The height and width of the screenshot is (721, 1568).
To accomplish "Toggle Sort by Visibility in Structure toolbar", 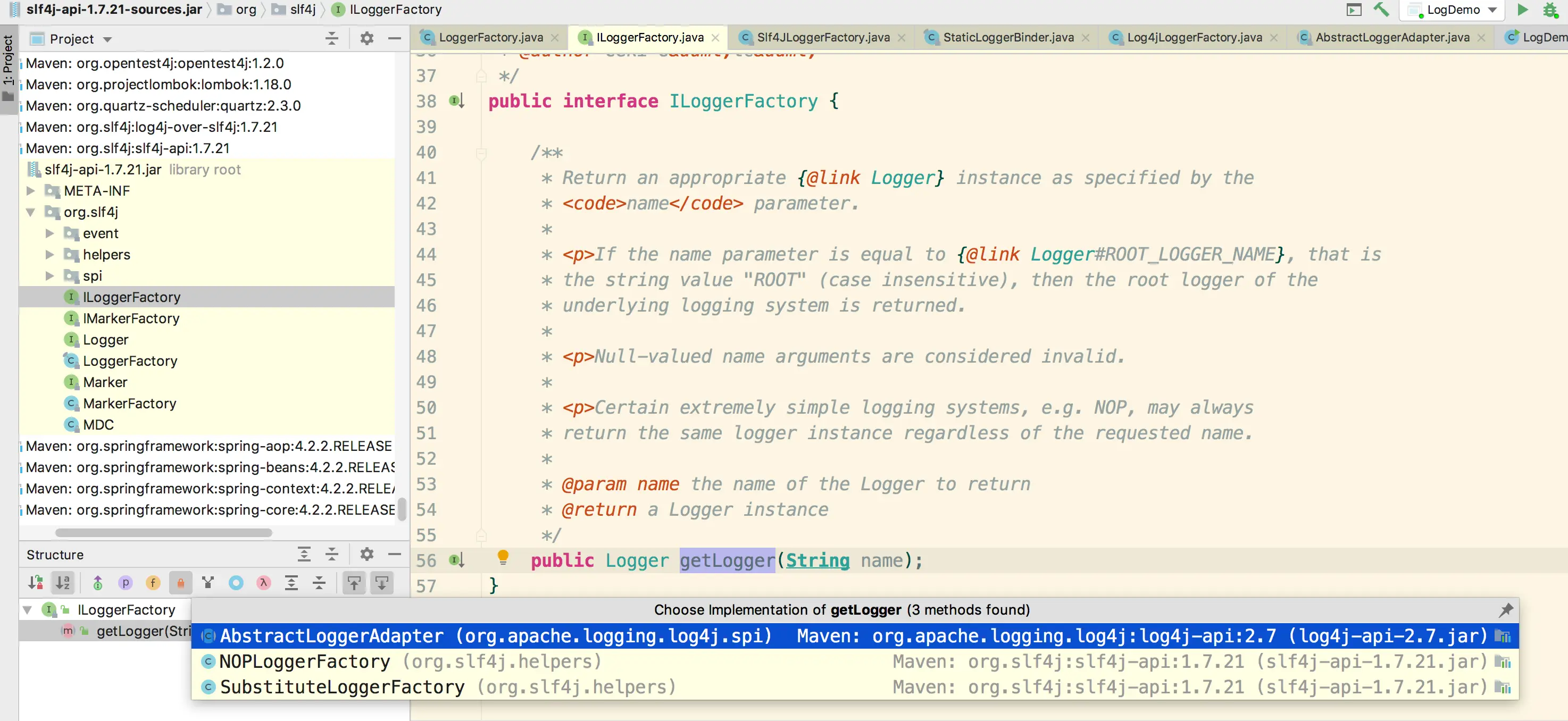I will click(35, 583).
